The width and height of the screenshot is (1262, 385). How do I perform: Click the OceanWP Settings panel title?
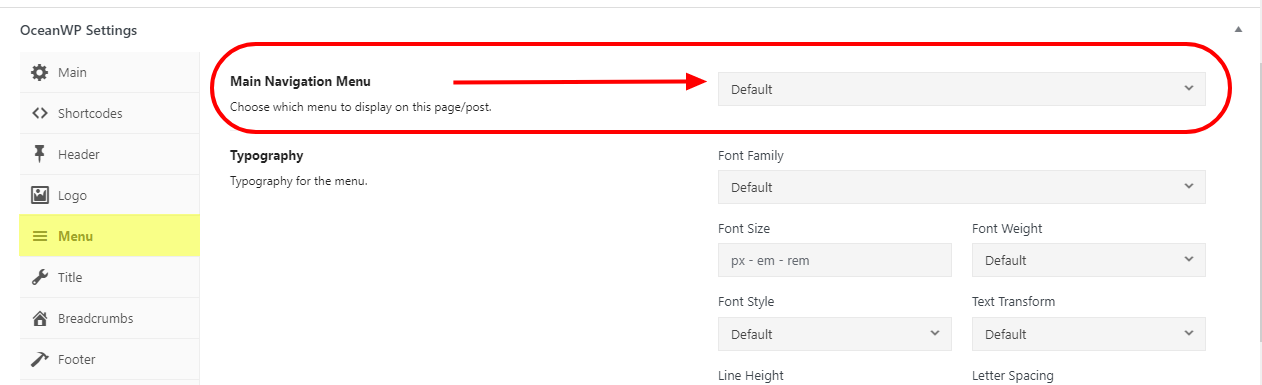(79, 30)
